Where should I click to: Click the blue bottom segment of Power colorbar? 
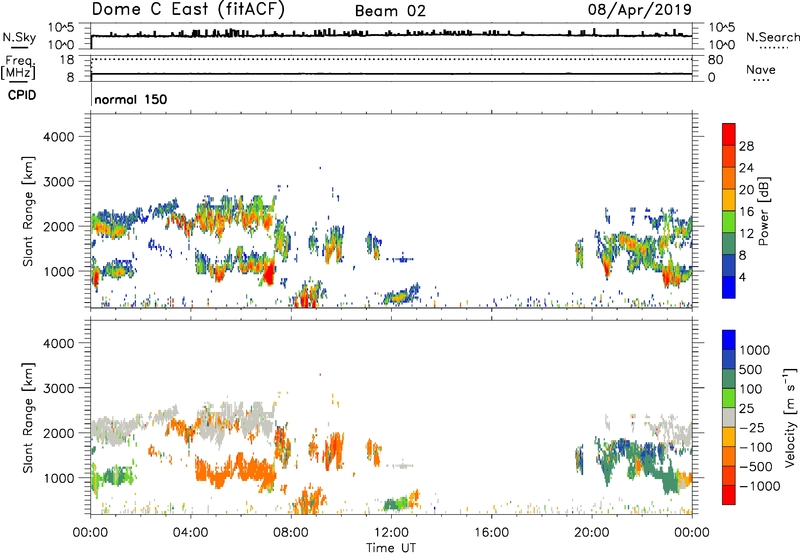click(729, 287)
